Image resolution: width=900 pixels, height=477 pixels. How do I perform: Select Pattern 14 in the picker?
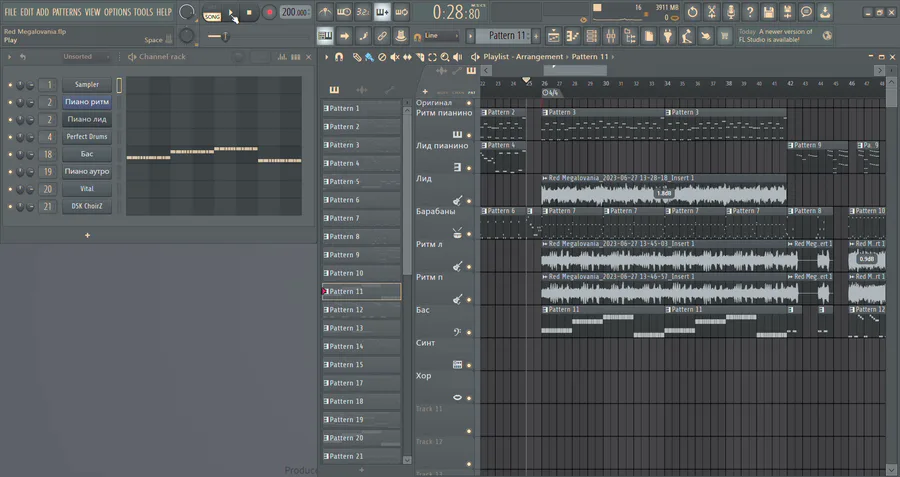(362, 346)
